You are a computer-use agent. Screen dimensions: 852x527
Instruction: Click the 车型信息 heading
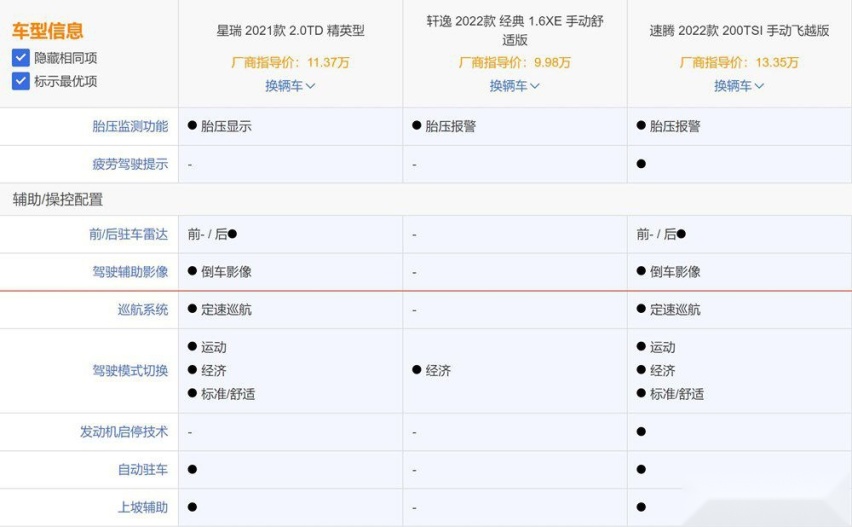coord(47,30)
